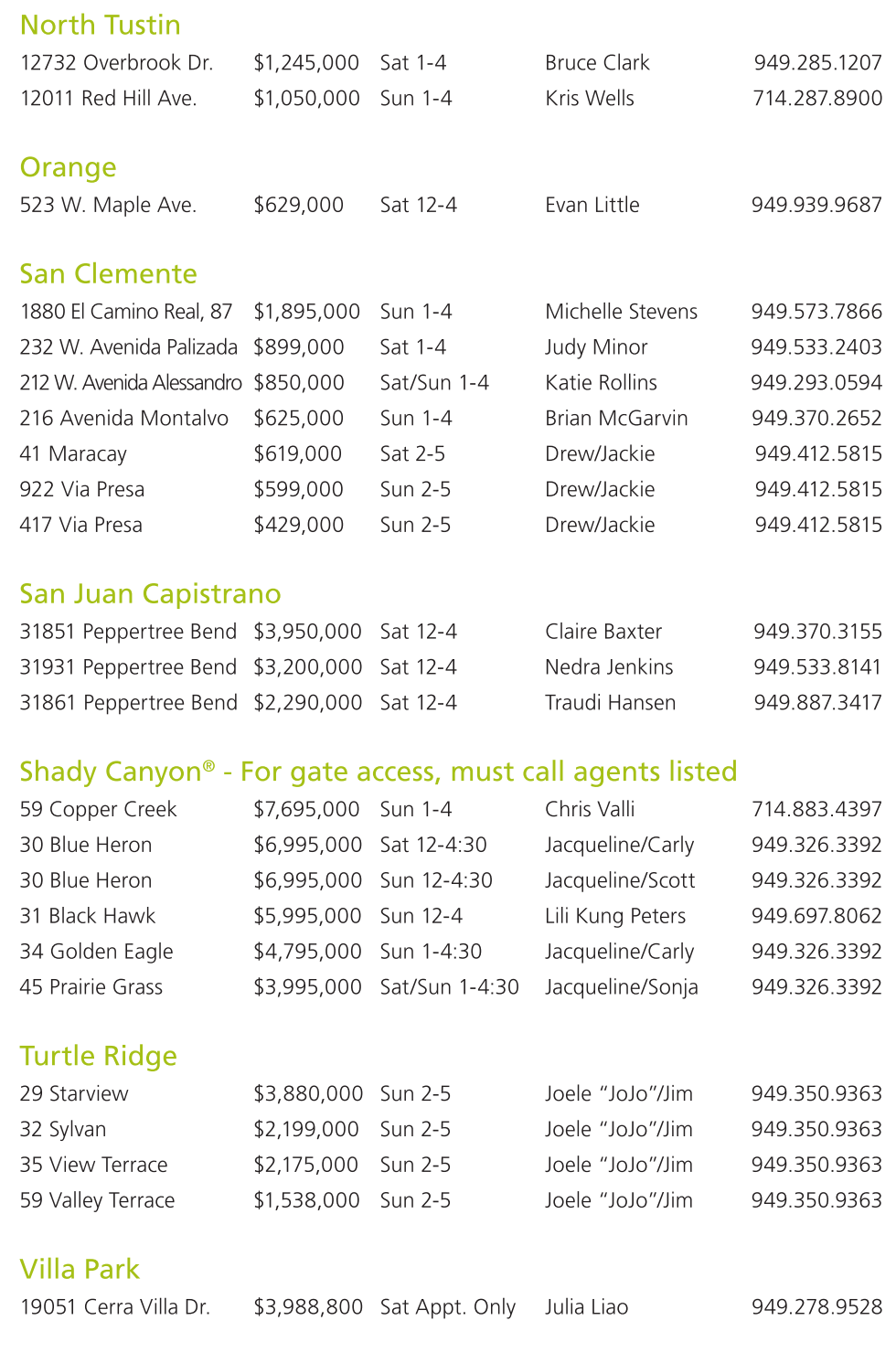Image resolution: width=896 pixels, height=1363 pixels.
Task: Click the Shady Canyon gate access heading
Action: pyautogui.click(x=378, y=772)
